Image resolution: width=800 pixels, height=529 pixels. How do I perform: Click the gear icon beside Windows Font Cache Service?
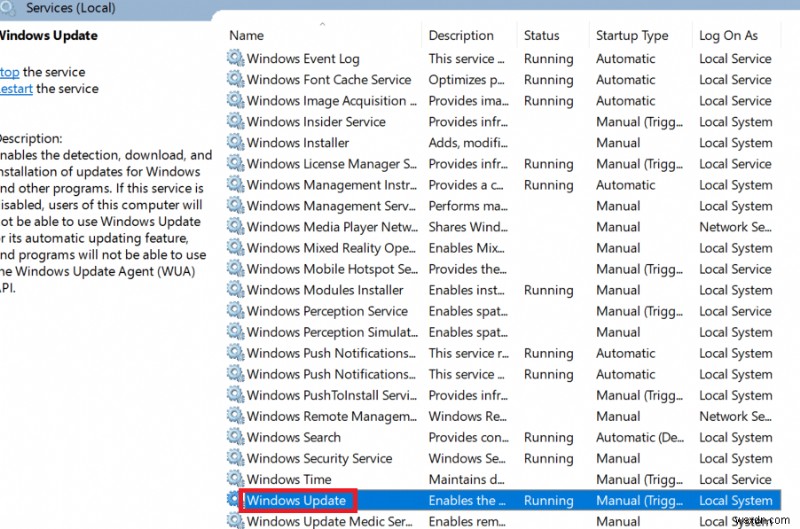coord(235,79)
